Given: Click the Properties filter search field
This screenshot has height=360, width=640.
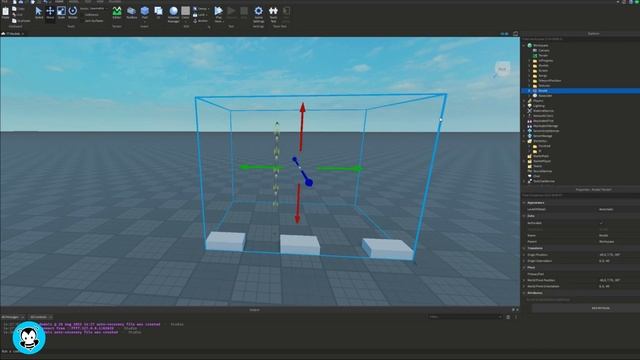Looking at the screenshot, I should click(580, 196).
